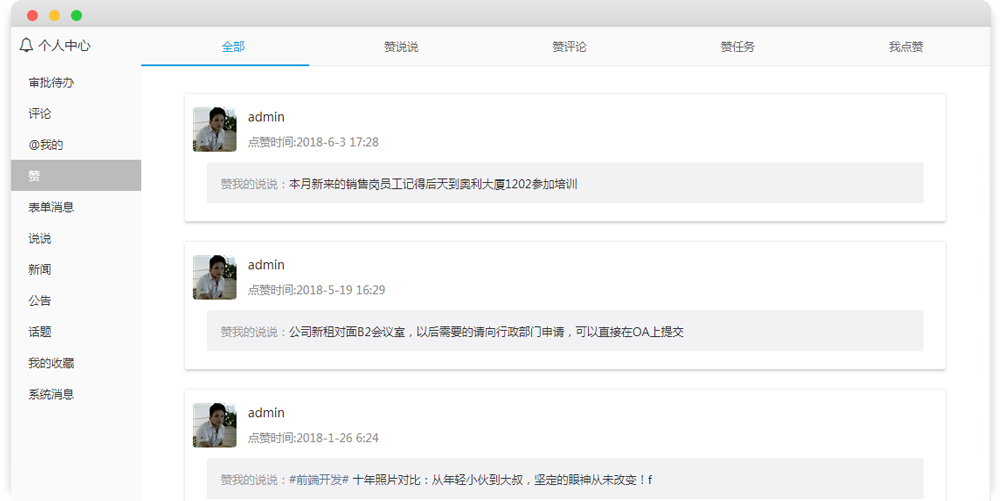Select 评论 in the sidebar
The image size is (1003, 501).
(x=40, y=114)
